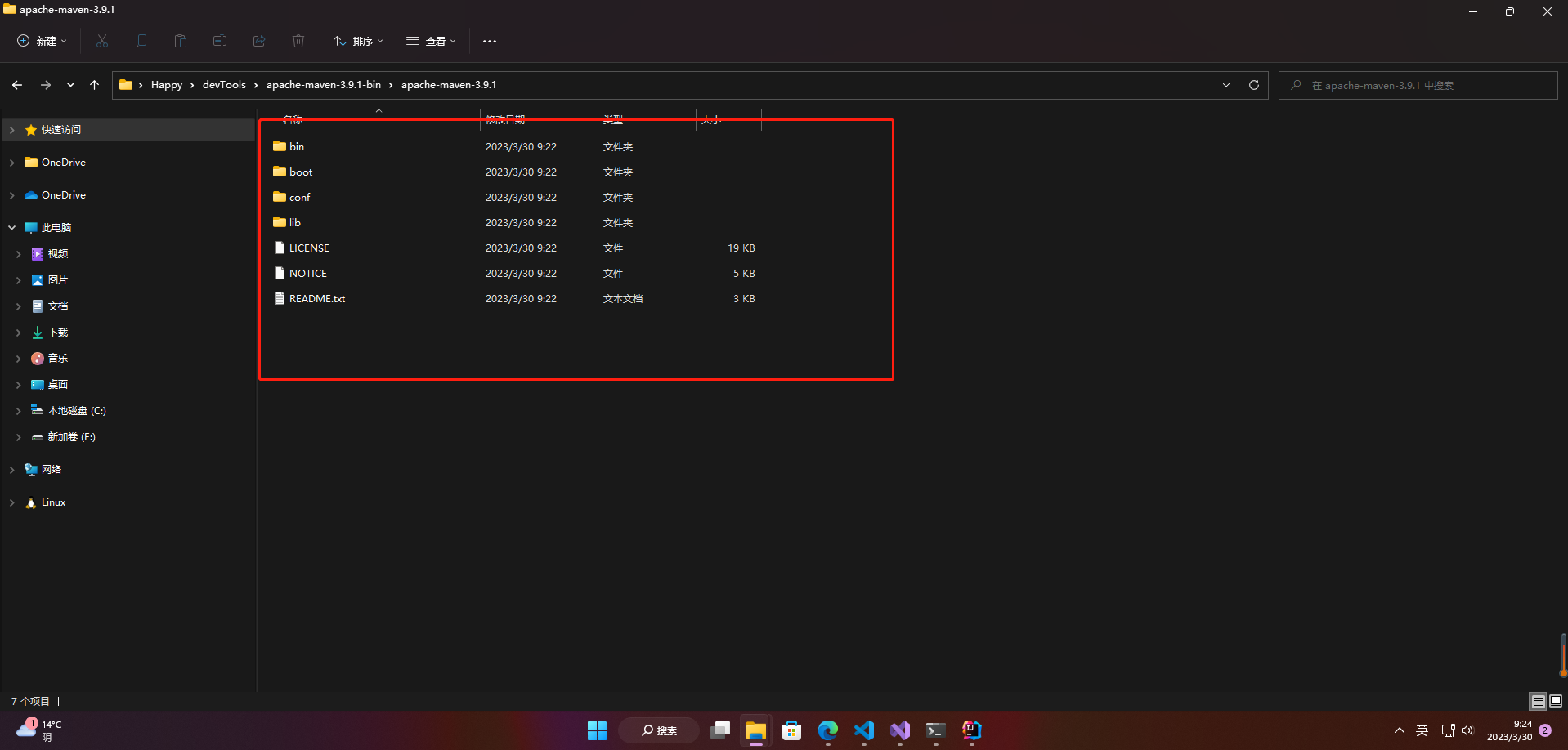1568x750 pixels.
Task: Click the Copy icon in toolbar
Action: click(141, 41)
